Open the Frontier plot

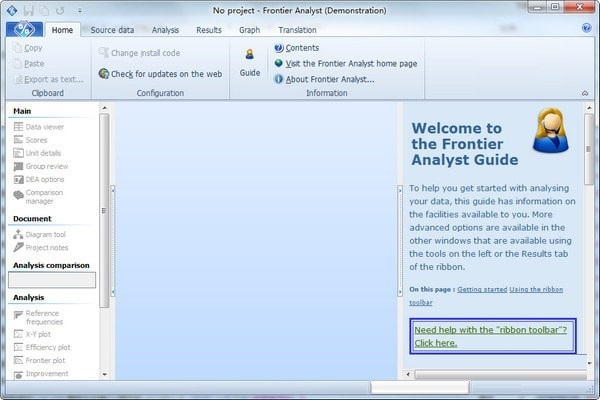point(39,360)
